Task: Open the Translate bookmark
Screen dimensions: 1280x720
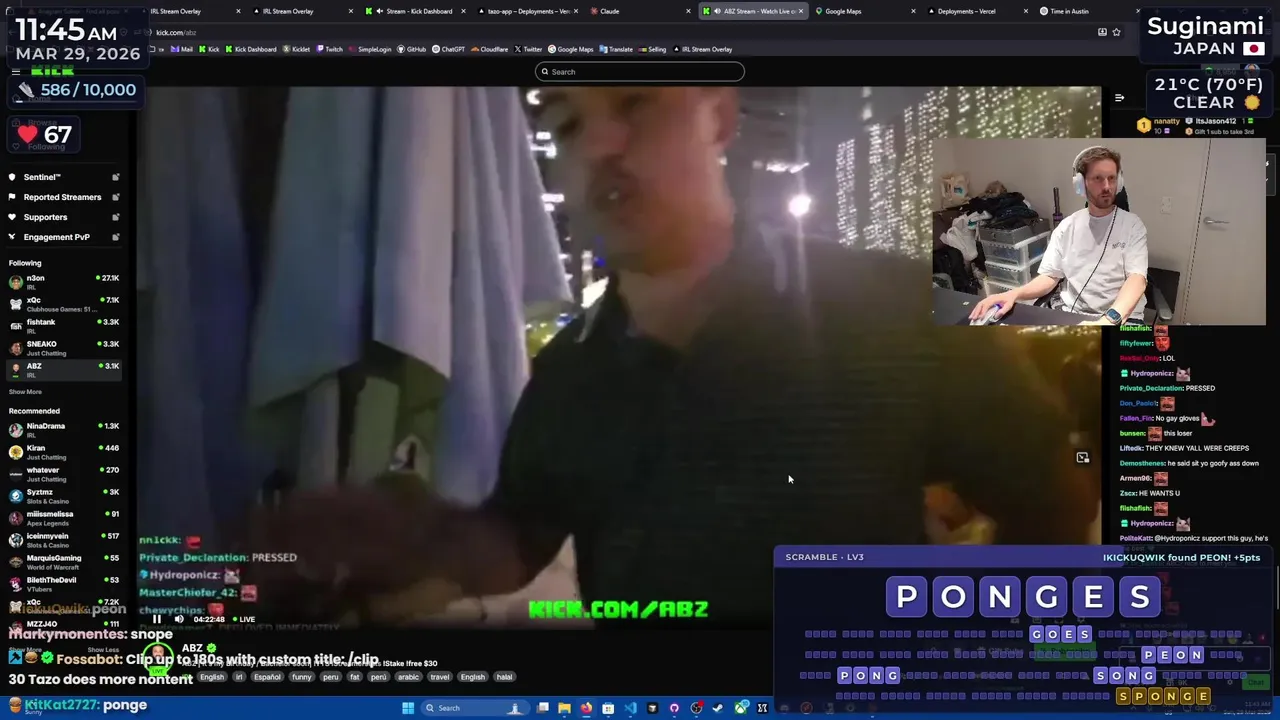Action: click(x=616, y=49)
